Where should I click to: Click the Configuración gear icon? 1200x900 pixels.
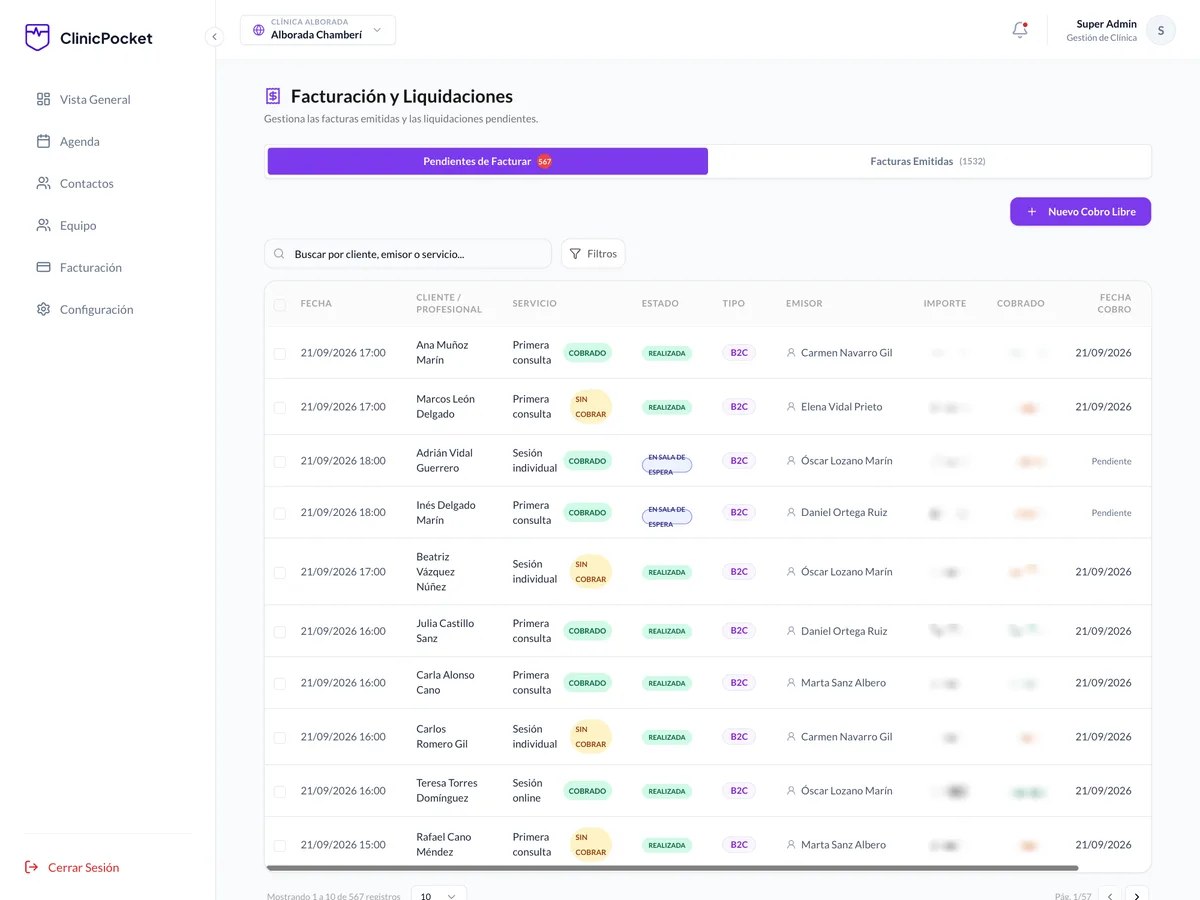point(43,309)
